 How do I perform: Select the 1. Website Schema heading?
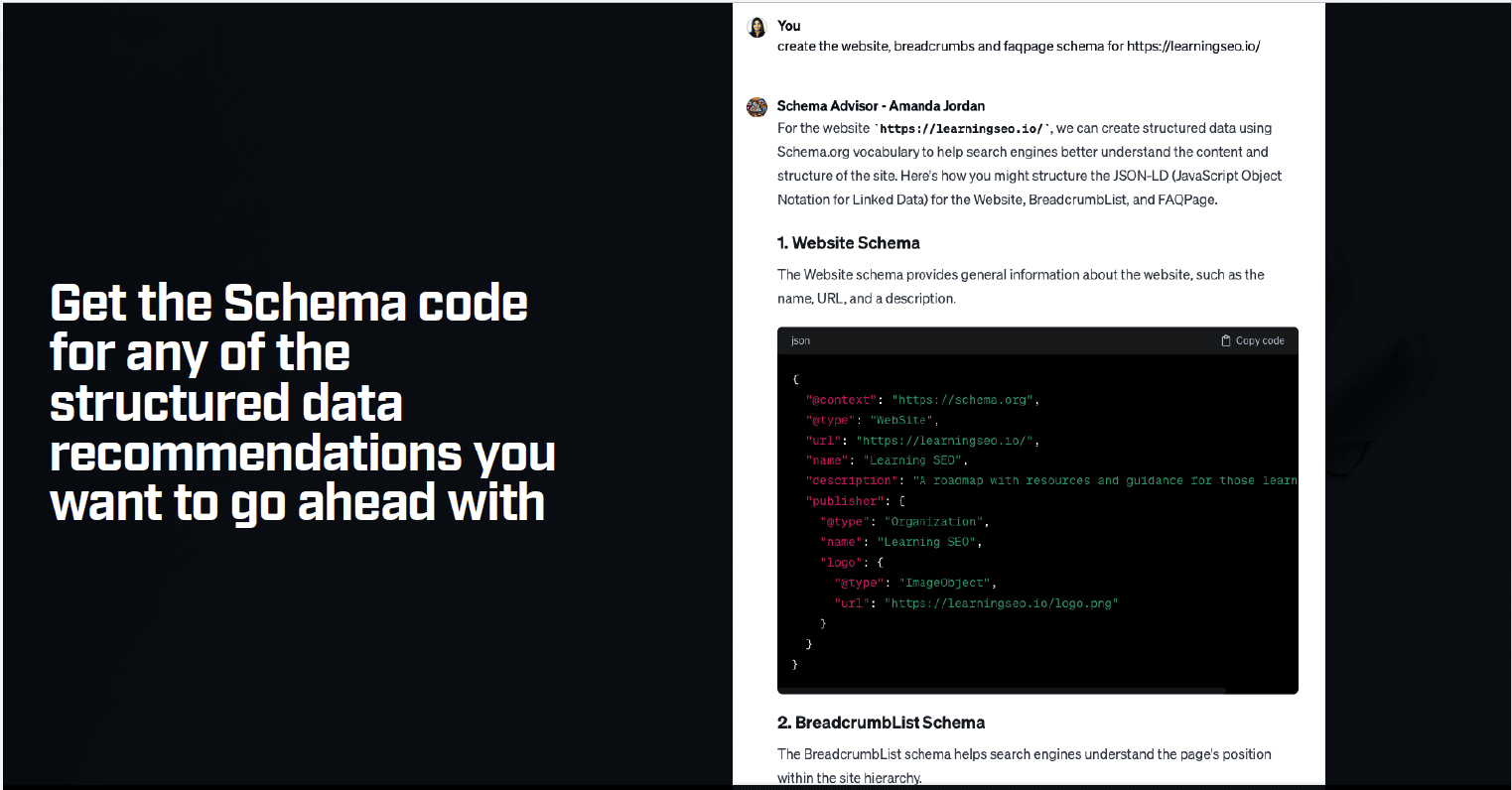point(848,243)
